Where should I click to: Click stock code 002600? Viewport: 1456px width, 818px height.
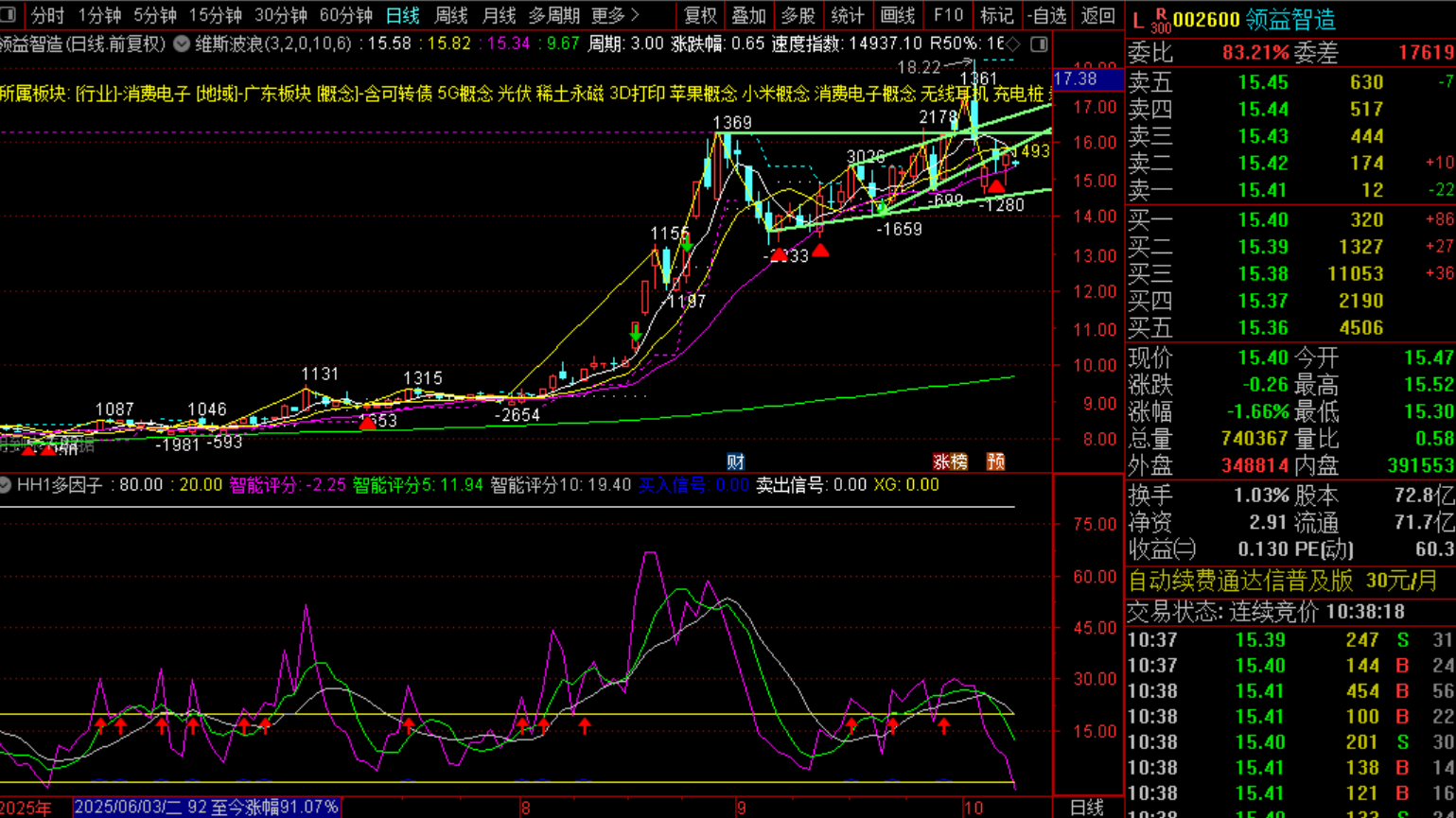[x=1206, y=20]
